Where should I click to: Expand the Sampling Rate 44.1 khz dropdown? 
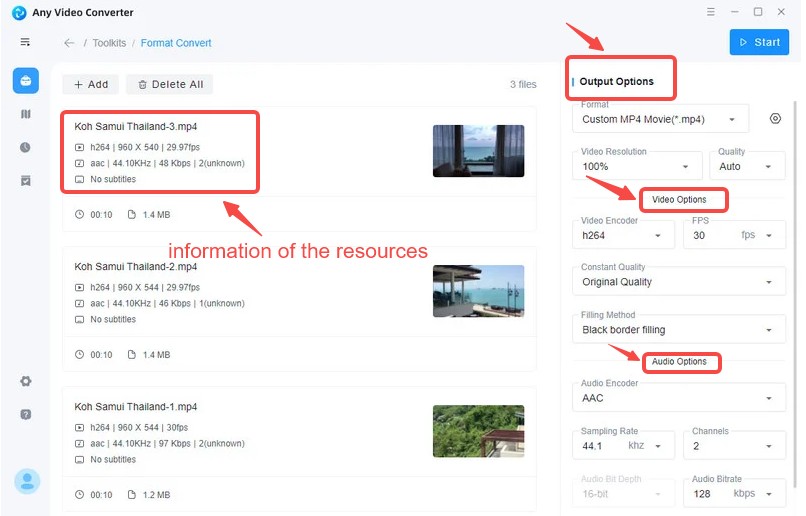(623, 445)
